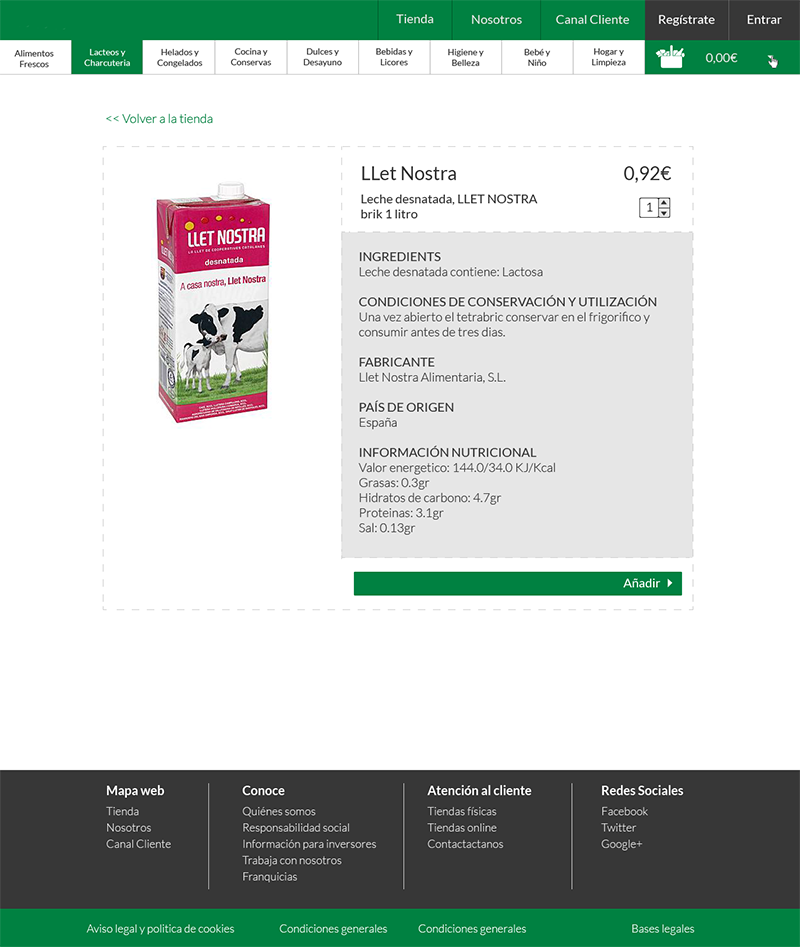Viewport: 800px width, 947px height.
Task: Click the Llet Nostra milk carton image
Action: (x=213, y=302)
